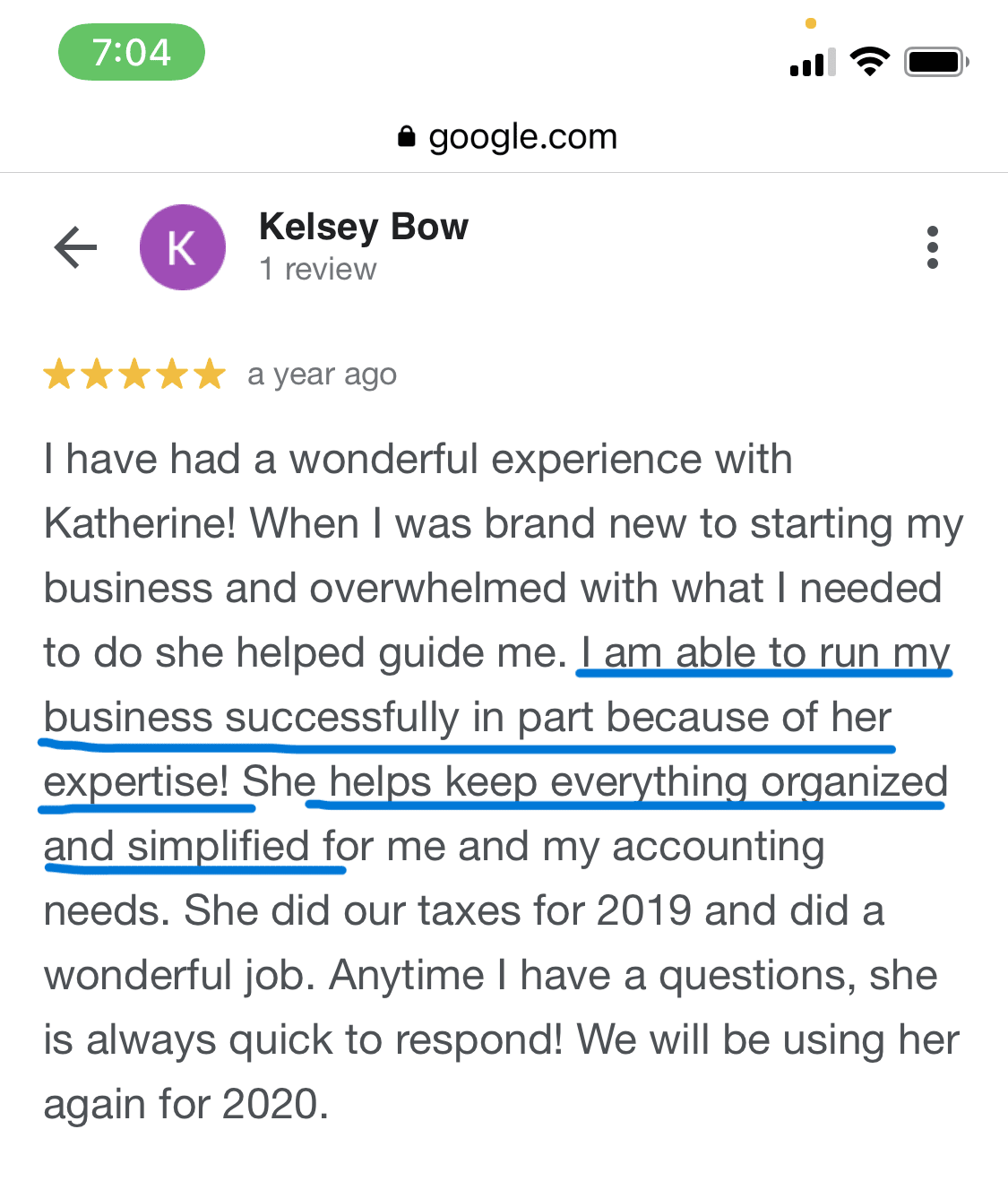
Task: Click the padlock icon before google.com
Action: click(407, 136)
